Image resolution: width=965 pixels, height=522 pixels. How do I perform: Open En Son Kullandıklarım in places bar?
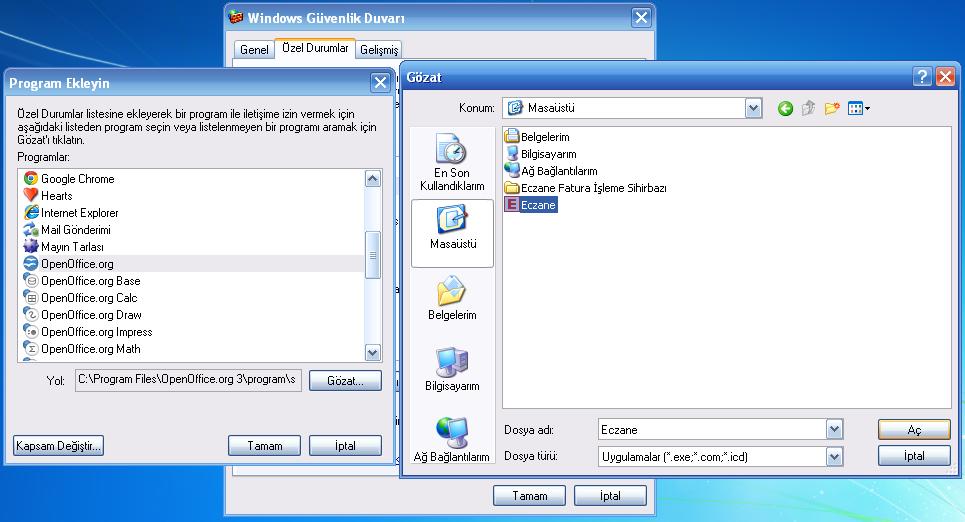[x=452, y=163]
